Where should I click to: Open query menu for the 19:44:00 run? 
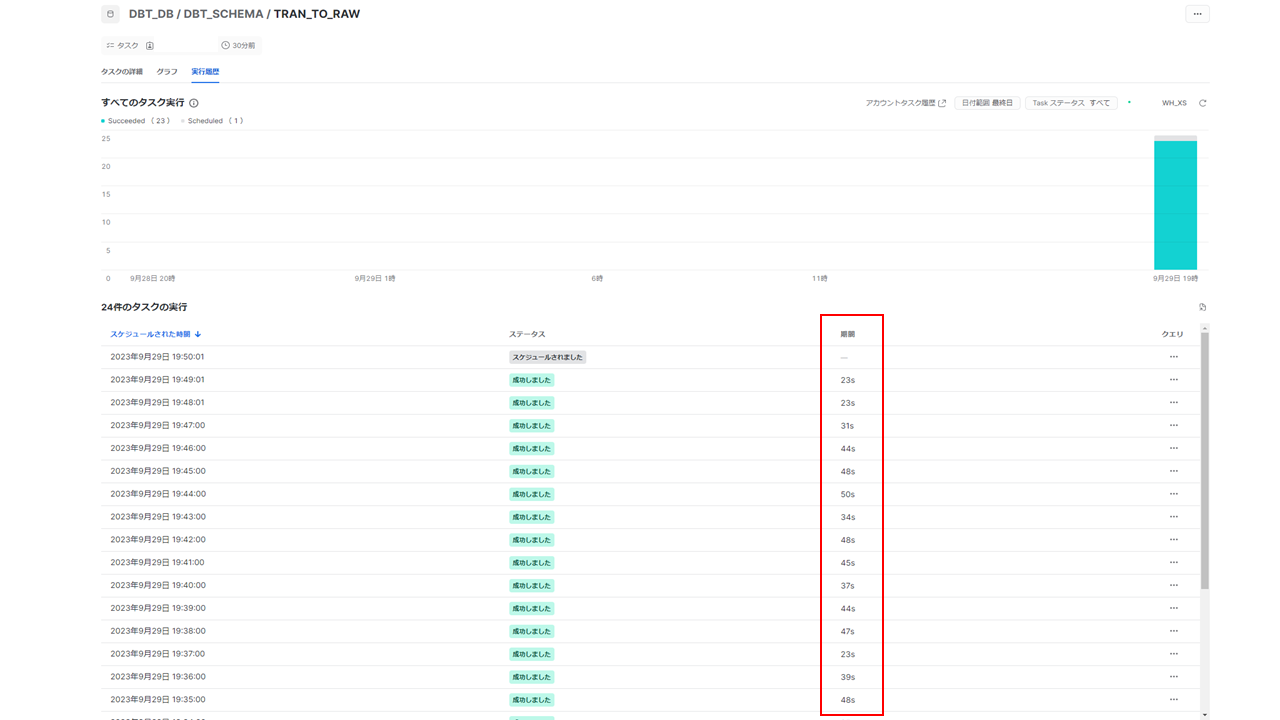1173,494
